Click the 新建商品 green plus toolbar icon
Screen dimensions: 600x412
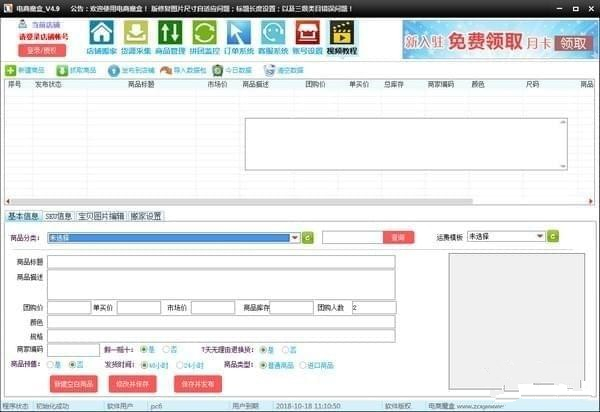click(x=10, y=70)
